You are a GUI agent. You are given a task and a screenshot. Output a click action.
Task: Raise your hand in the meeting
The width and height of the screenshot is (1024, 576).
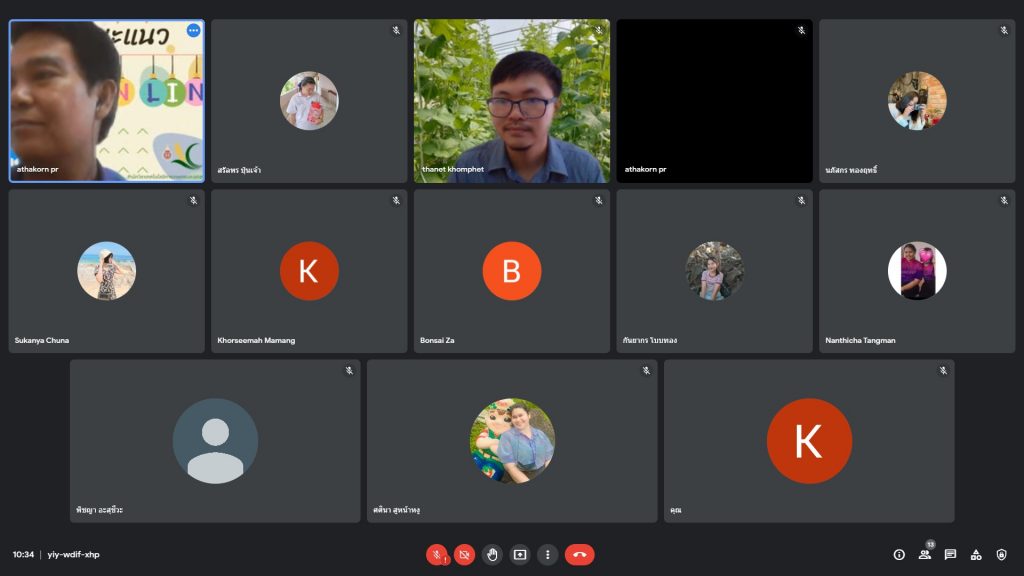pos(492,554)
